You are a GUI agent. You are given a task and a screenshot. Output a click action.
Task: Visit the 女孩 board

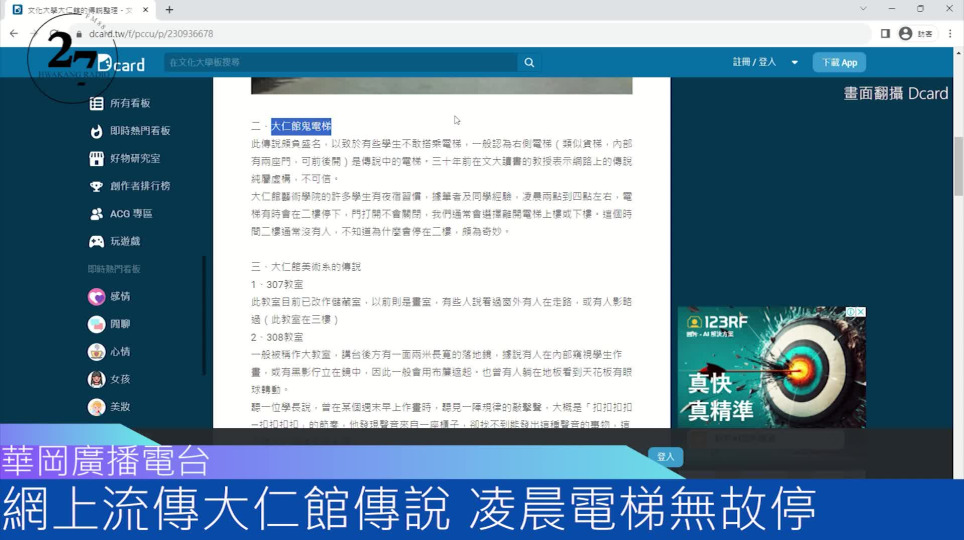click(x=119, y=379)
